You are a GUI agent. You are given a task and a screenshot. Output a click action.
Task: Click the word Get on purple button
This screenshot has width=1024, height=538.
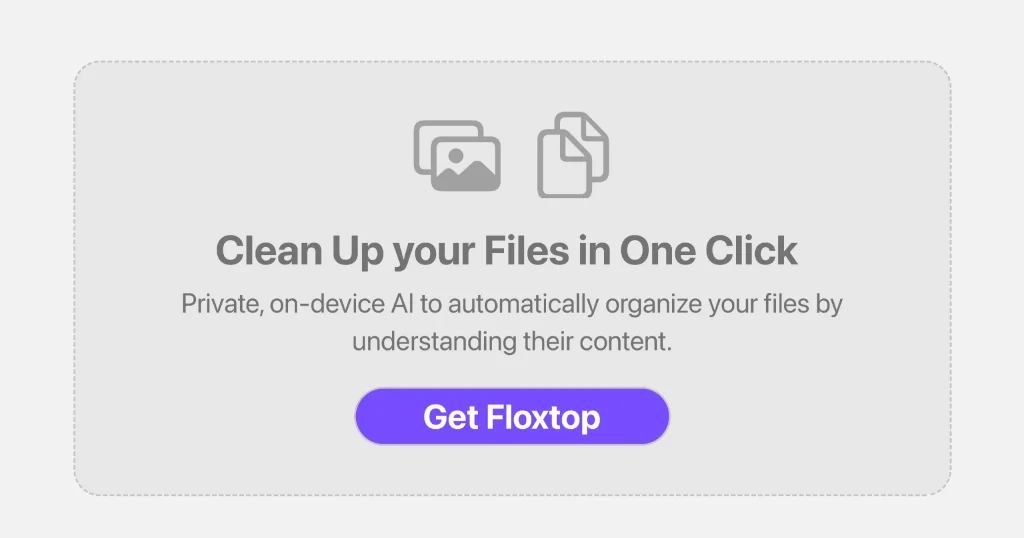[451, 417]
